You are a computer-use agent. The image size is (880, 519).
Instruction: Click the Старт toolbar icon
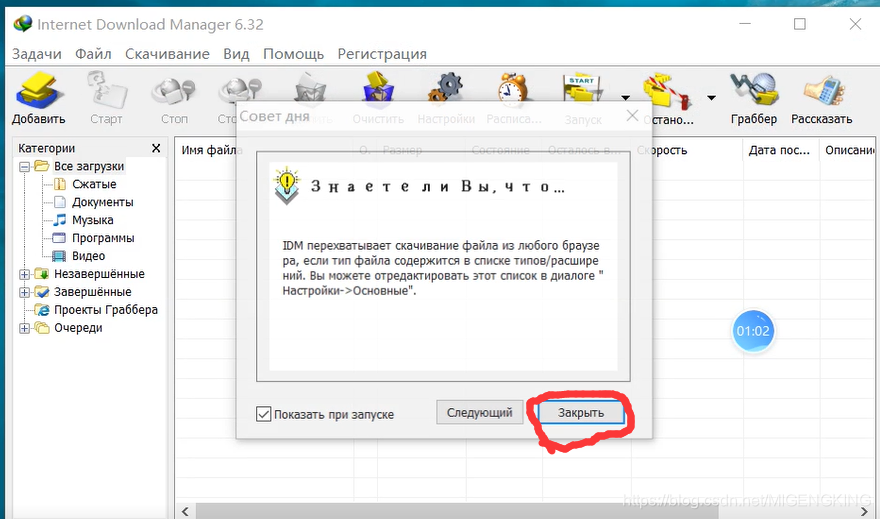(107, 90)
